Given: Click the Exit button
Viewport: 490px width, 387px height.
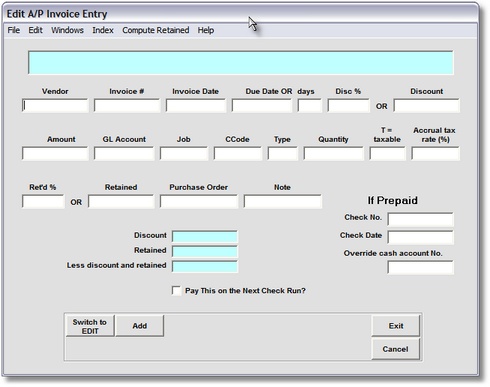Looking at the screenshot, I should [396, 326].
